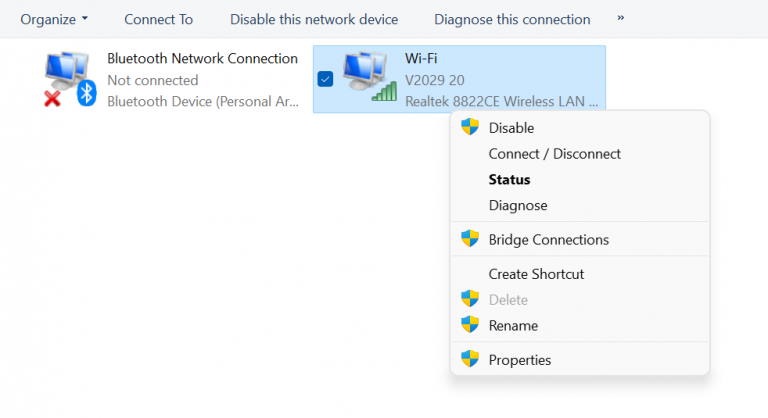Click the blue Bluetooth logo badge
The height and width of the screenshot is (418, 768).
(x=87, y=93)
